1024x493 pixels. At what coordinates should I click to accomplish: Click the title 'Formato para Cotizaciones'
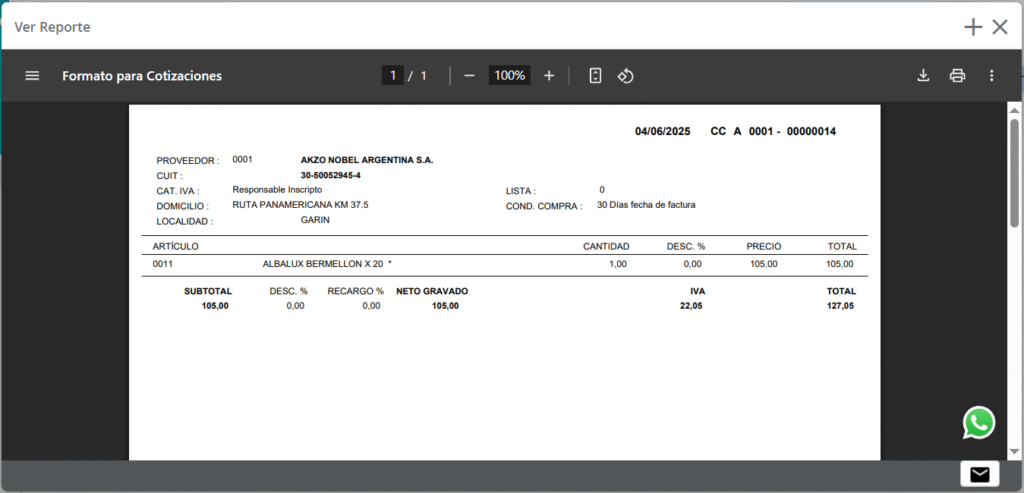click(142, 76)
